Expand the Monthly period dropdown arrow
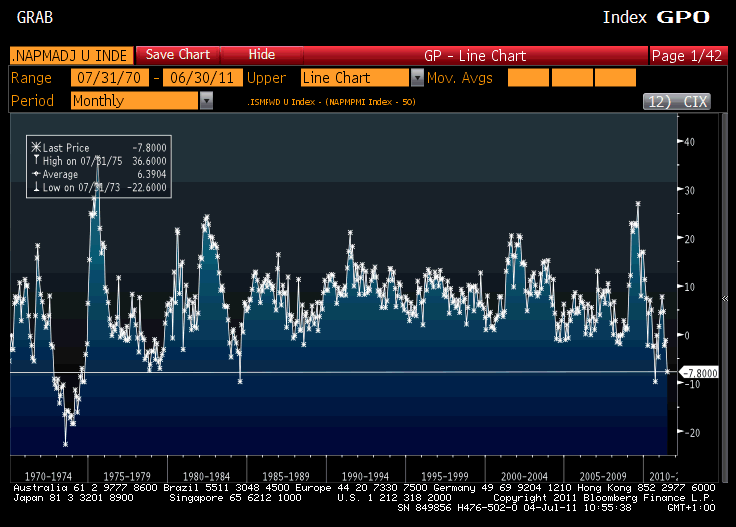The width and height of the screenshot is (736, 527). pyautogui.click(x=206, y=100)
